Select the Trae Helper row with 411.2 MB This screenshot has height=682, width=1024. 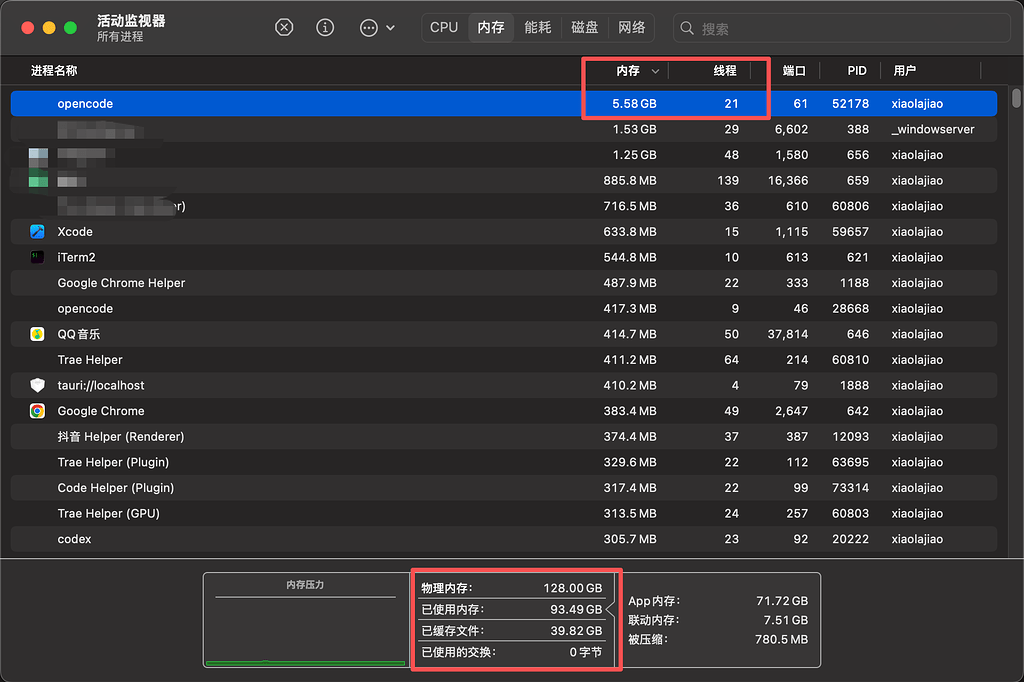(x=504, y=360)
